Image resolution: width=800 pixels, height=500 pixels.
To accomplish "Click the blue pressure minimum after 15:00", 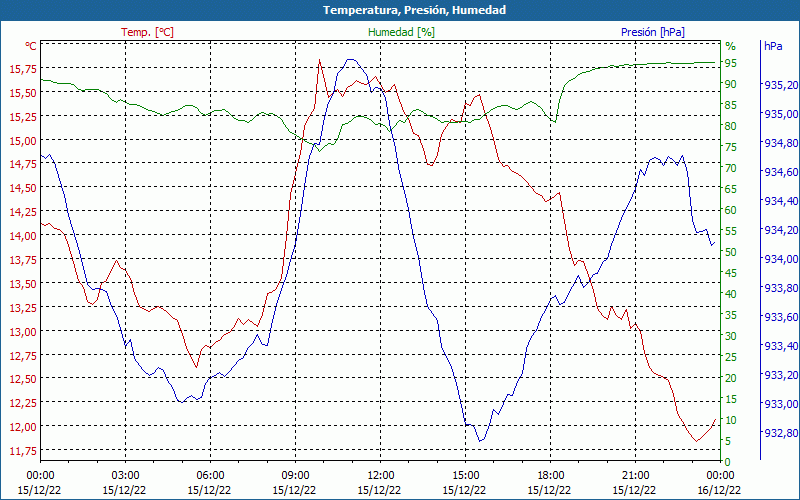I will point(480,440).
